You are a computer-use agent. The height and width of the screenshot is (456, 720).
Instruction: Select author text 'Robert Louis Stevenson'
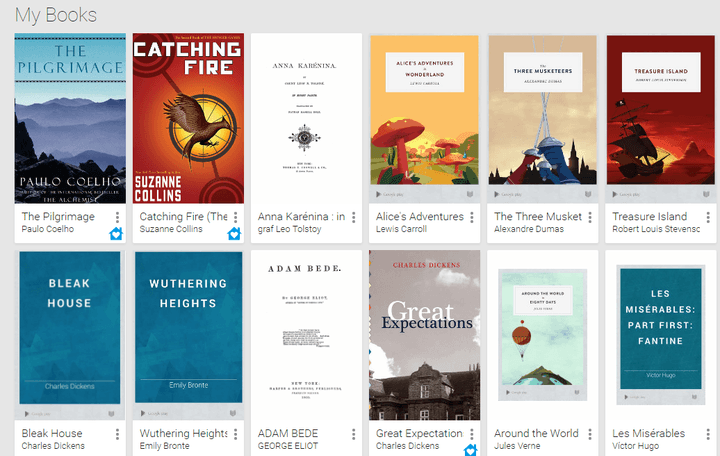pos(656,229)
